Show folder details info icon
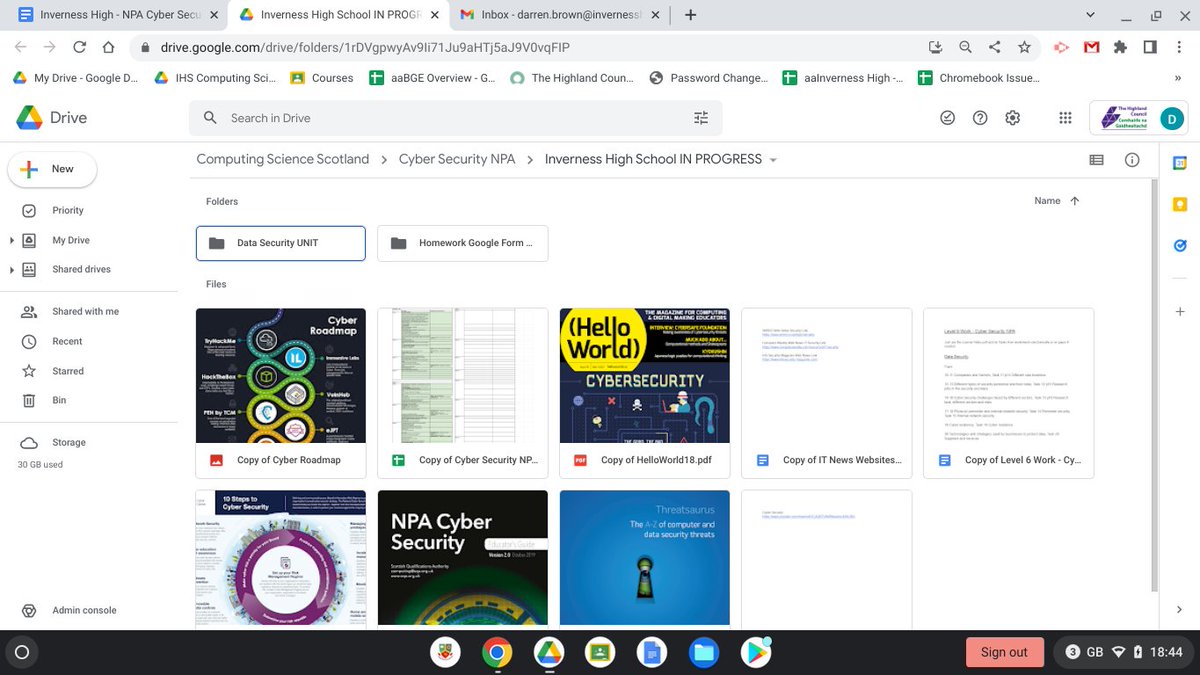This screenshot has width=1200, height=675. 1132,160
